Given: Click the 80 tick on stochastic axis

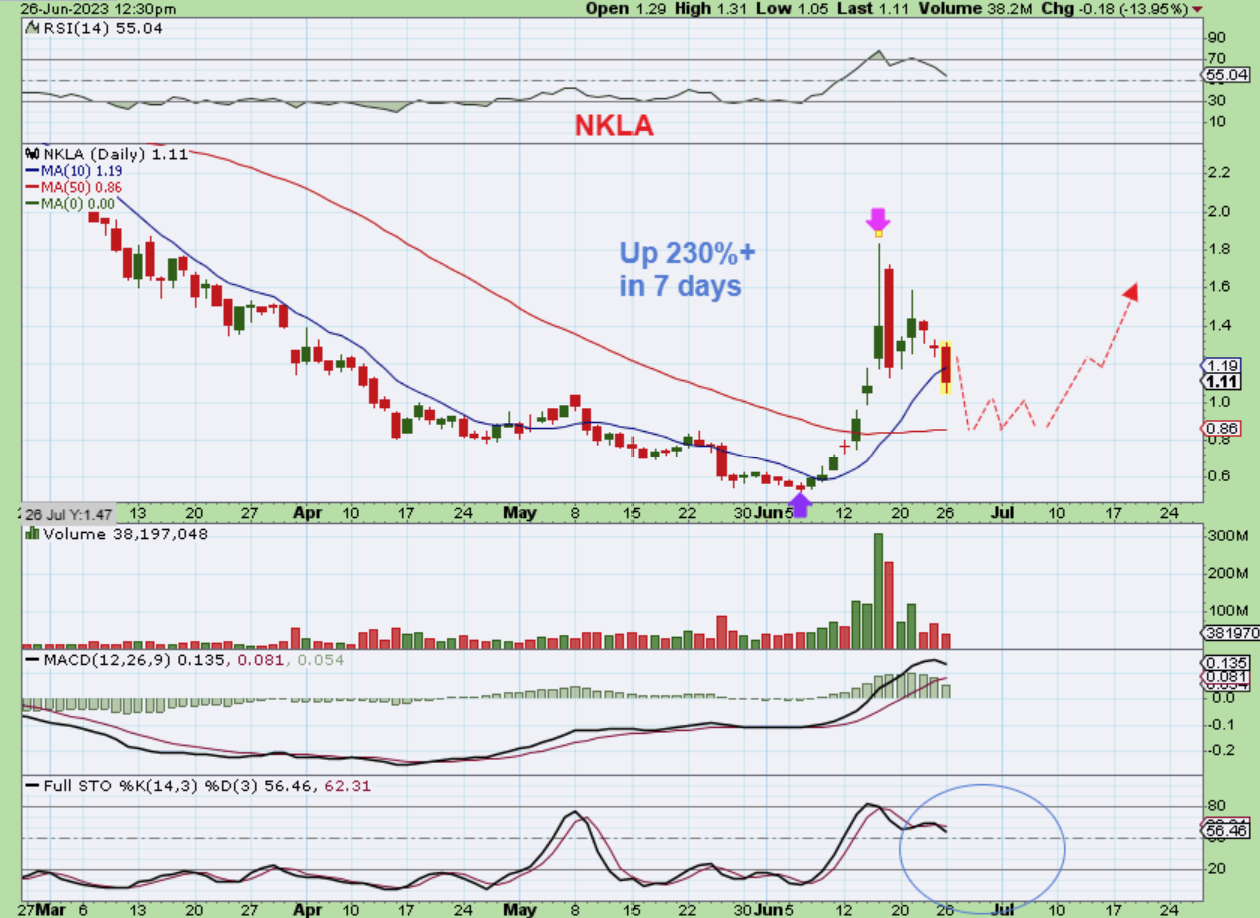Looking at the screenshot, I should pos(1217,805).
